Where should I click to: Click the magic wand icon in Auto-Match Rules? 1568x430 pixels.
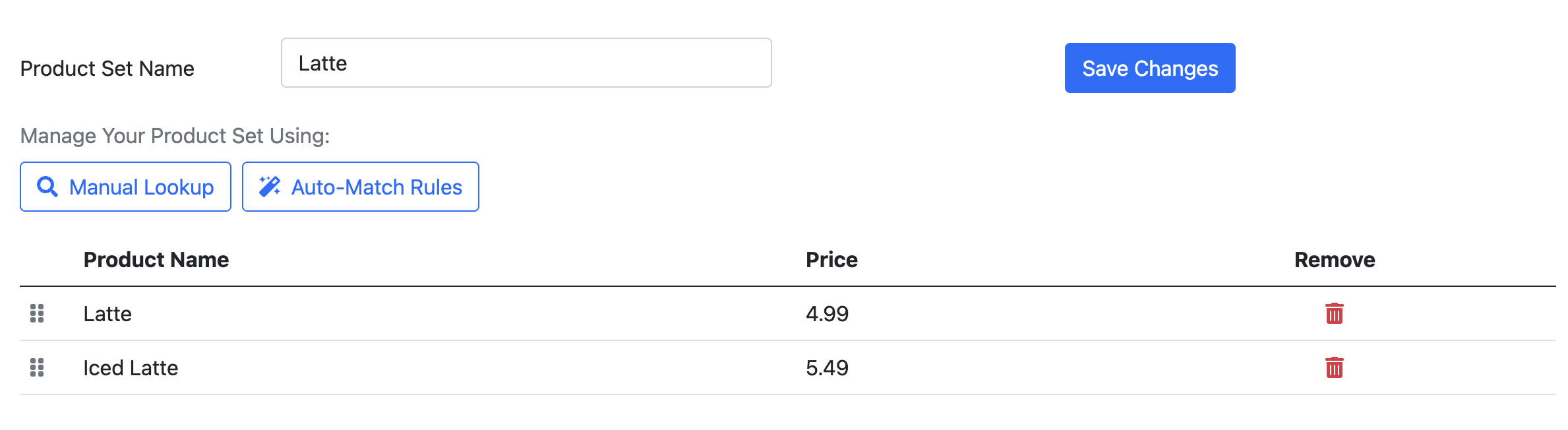tap(269, 187)
